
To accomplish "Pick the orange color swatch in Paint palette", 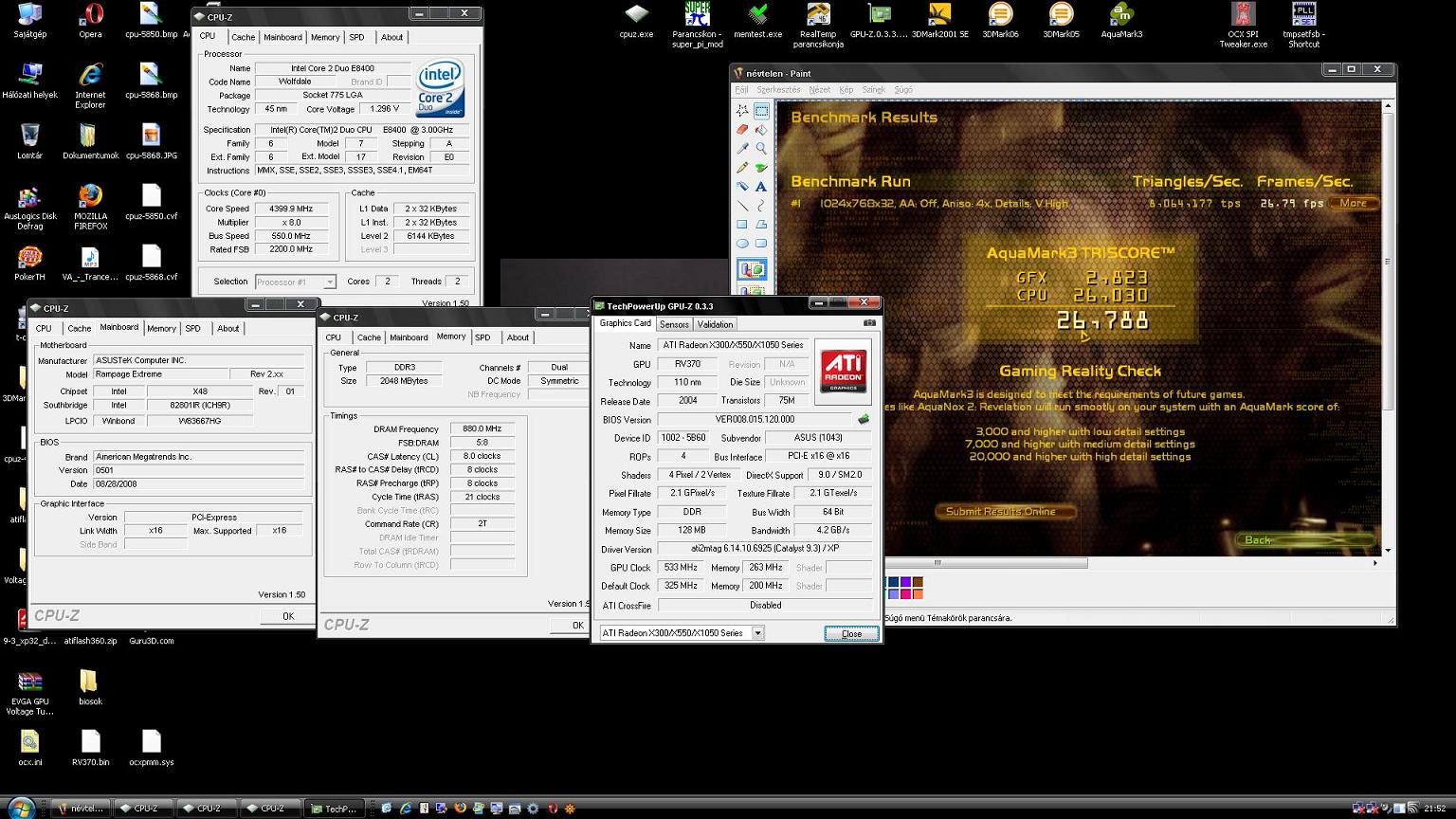I will click(x=918, y=594).
